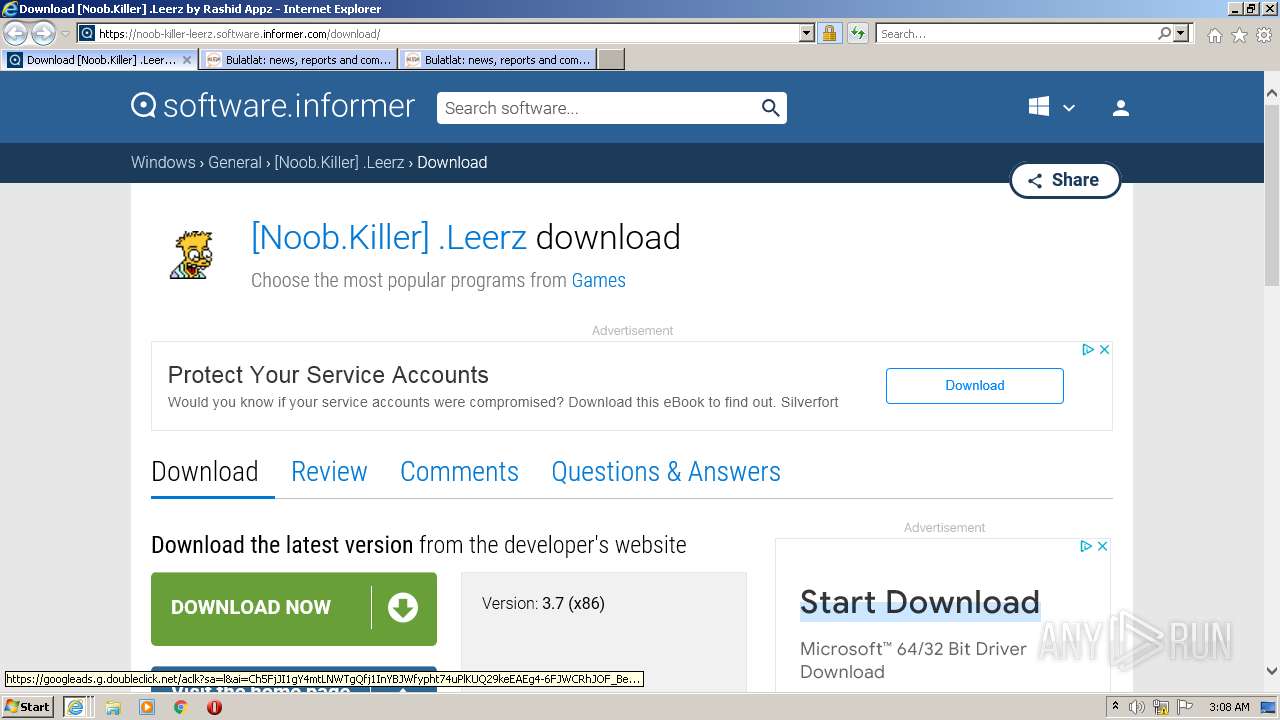The height and width of the screenshot is (720, 1280).
Task: Click the AdChoices icon on Start Download ad
Action: pos(1086,546)
